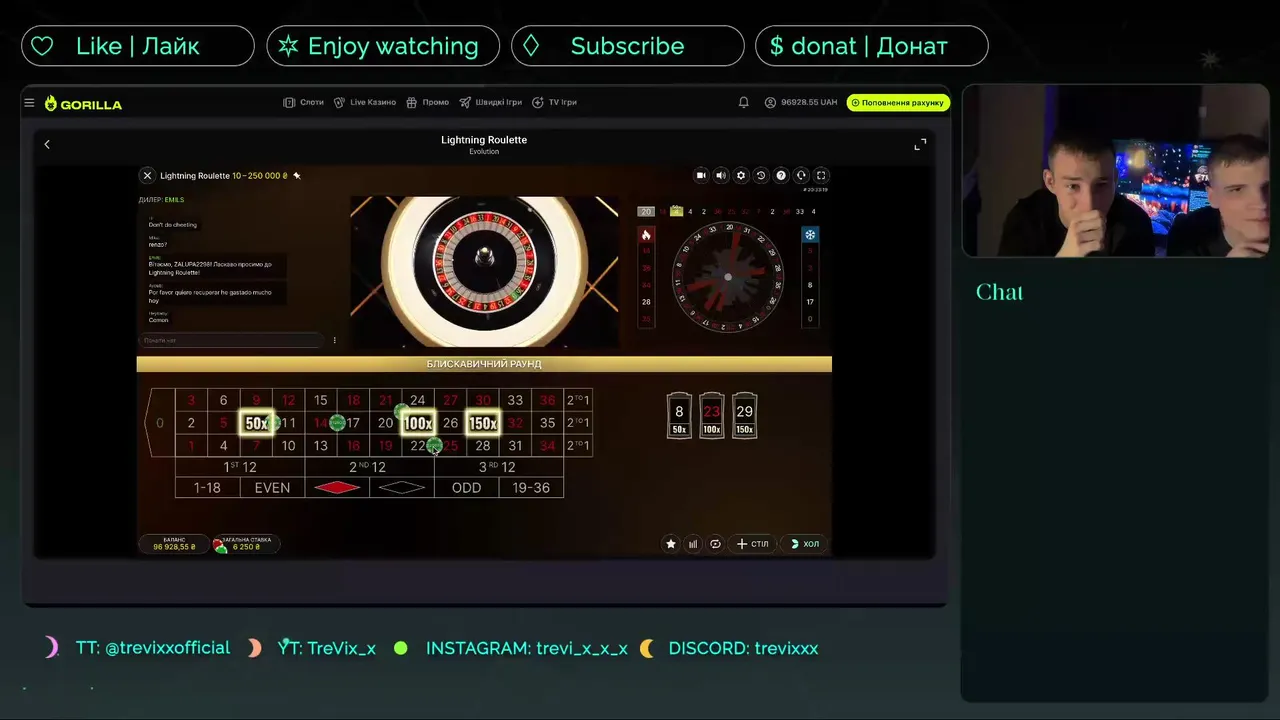Screen dimensions: 1280x720
Task: Click number 35 on the betting grid
Action: (547, 423)
